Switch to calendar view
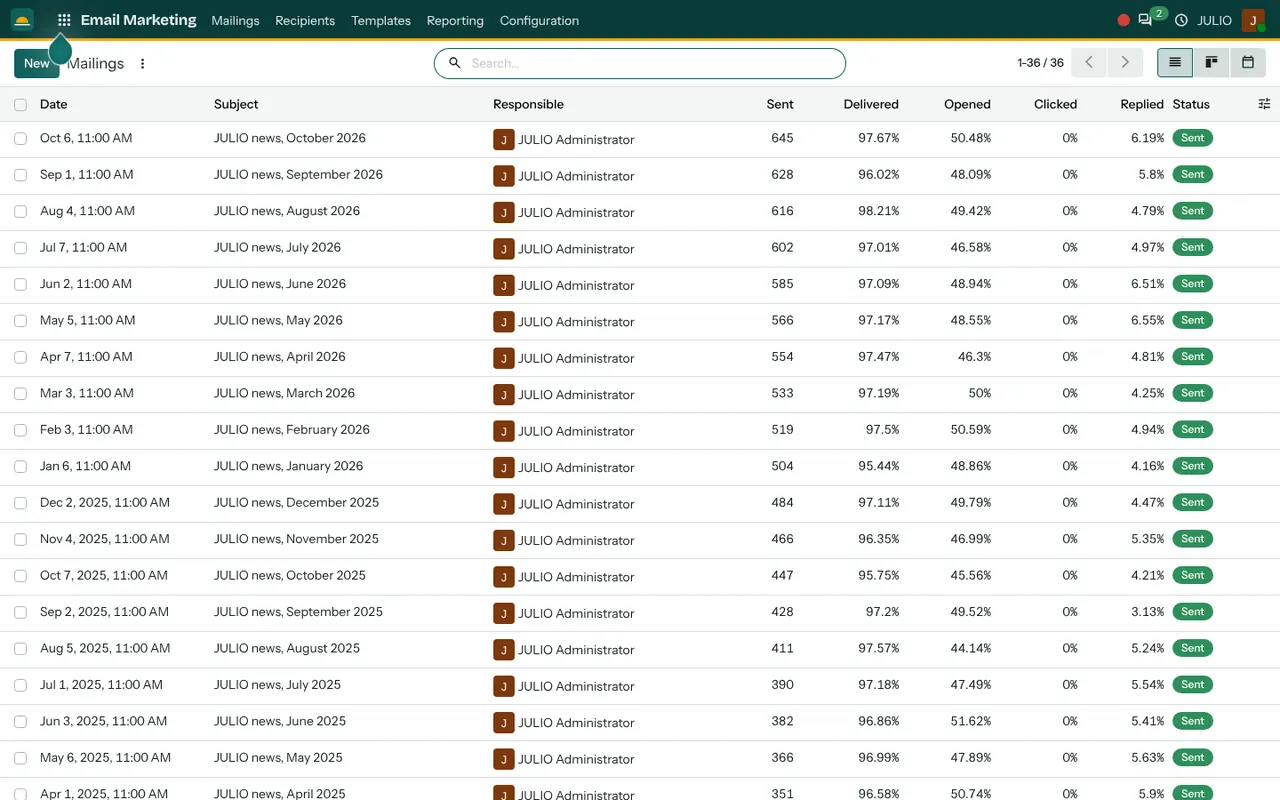Image resolution: width=1280 pixels, height=800 pixels. point(1248,63)
